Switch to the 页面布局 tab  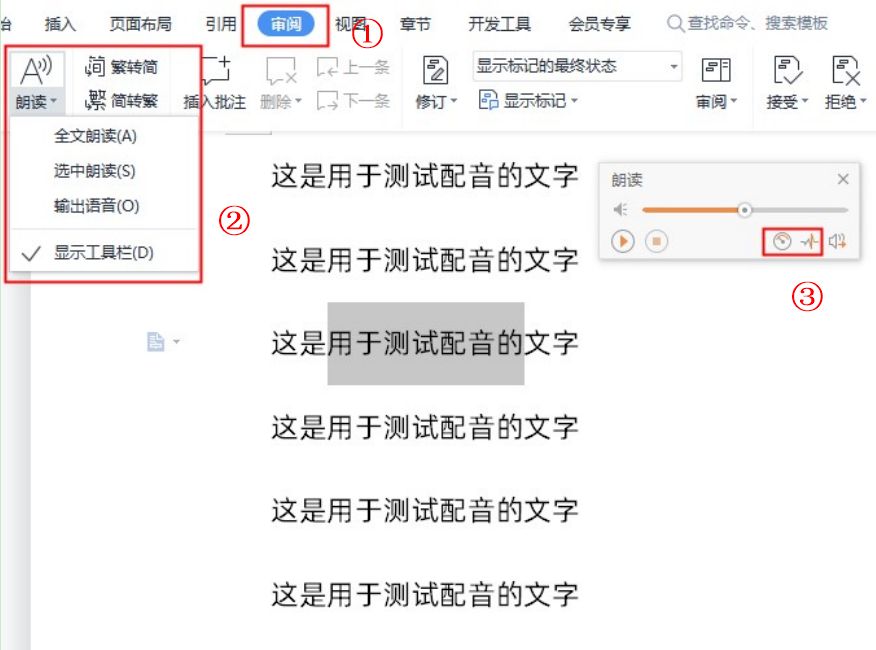pyautogui.click(x=140, y=24)
